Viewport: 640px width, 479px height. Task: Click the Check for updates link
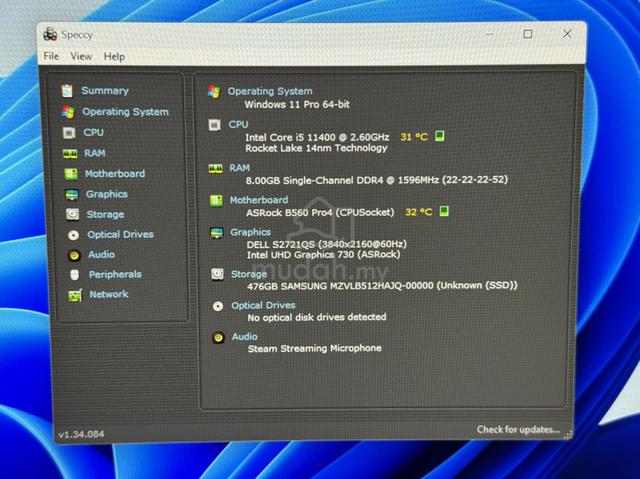point(518,429)
